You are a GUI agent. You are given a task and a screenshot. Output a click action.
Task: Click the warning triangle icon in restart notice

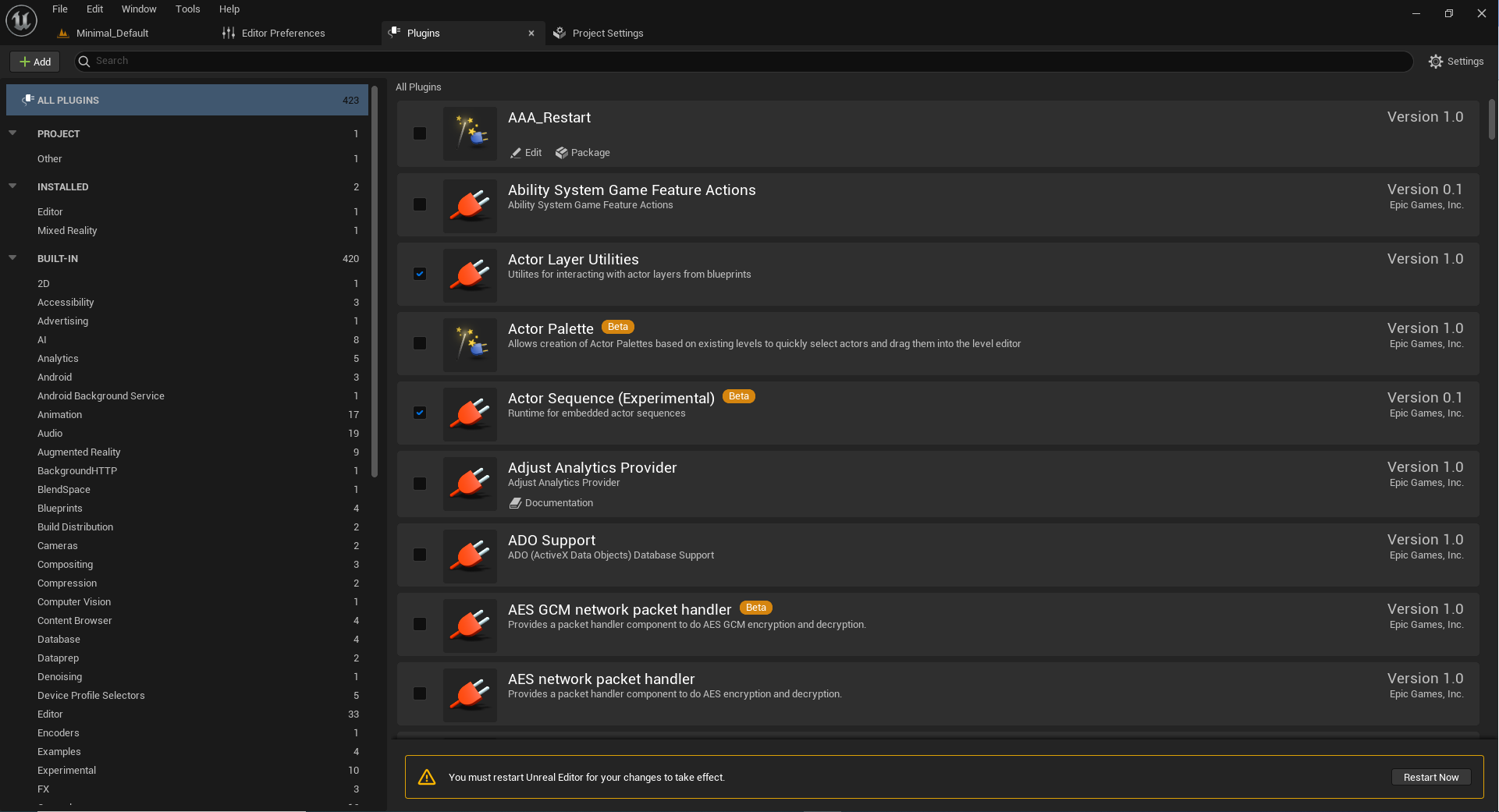pyautogui.click(x=427, y=777)
